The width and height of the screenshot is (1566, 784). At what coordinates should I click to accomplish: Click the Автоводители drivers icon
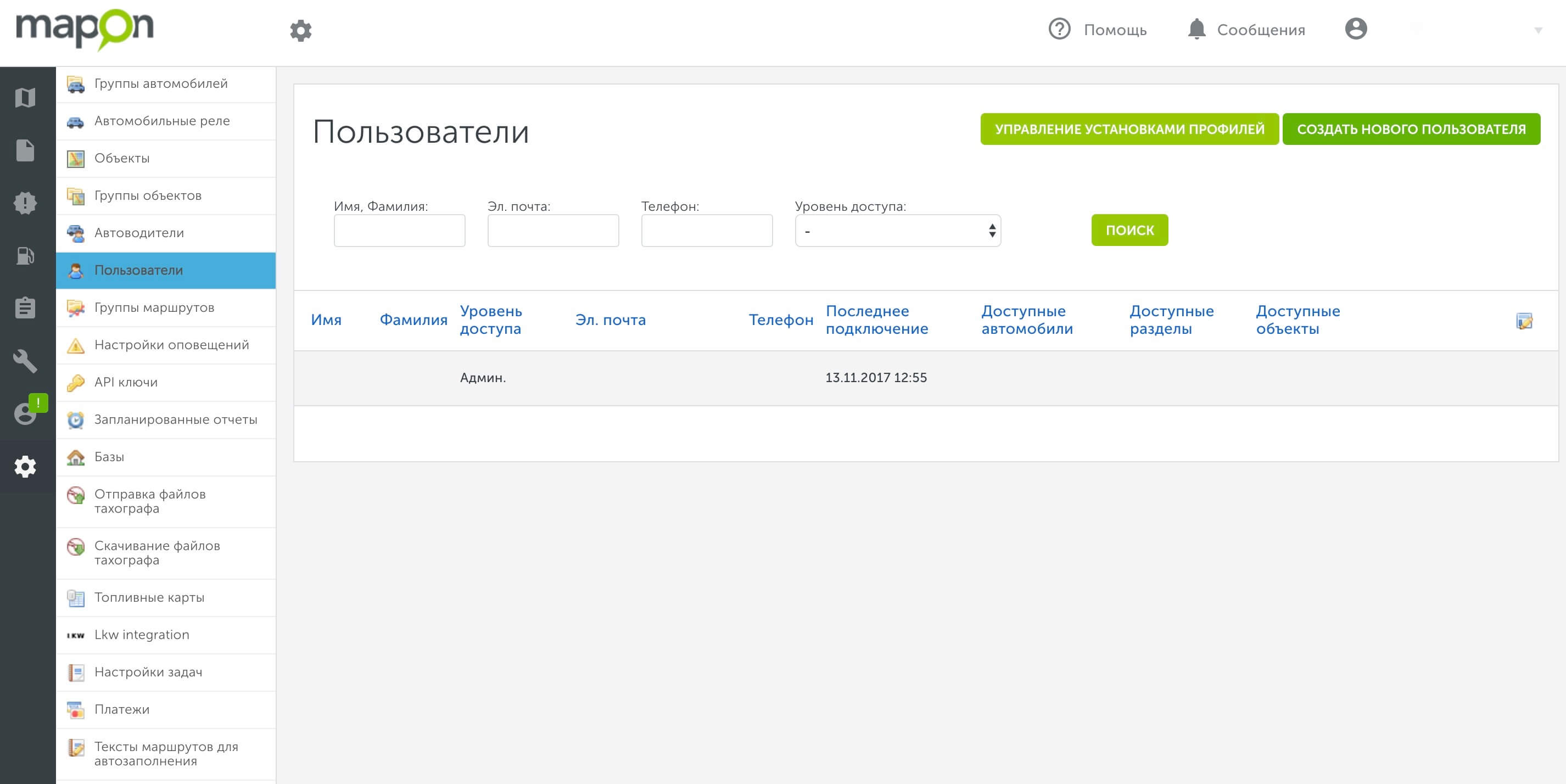point(75,233)
